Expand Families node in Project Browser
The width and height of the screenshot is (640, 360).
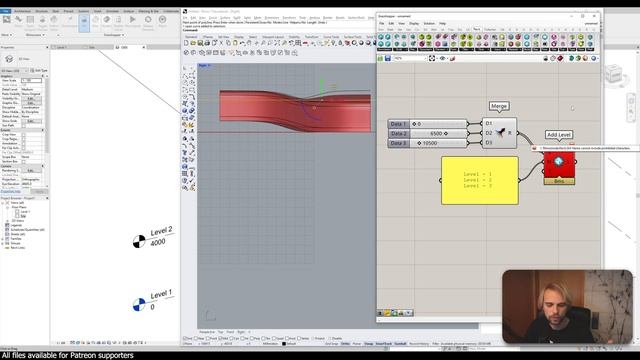click(x=3, y=238)
